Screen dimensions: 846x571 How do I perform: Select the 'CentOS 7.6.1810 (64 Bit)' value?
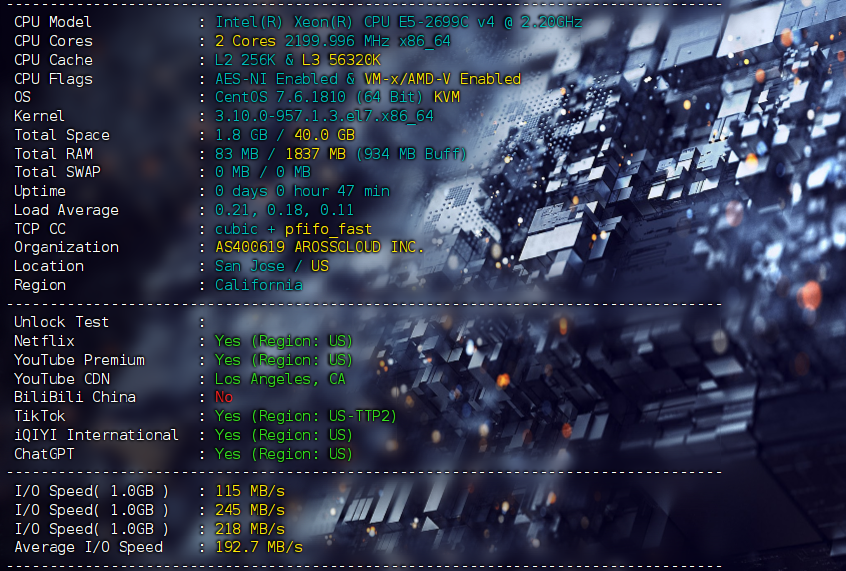point(319,97)
